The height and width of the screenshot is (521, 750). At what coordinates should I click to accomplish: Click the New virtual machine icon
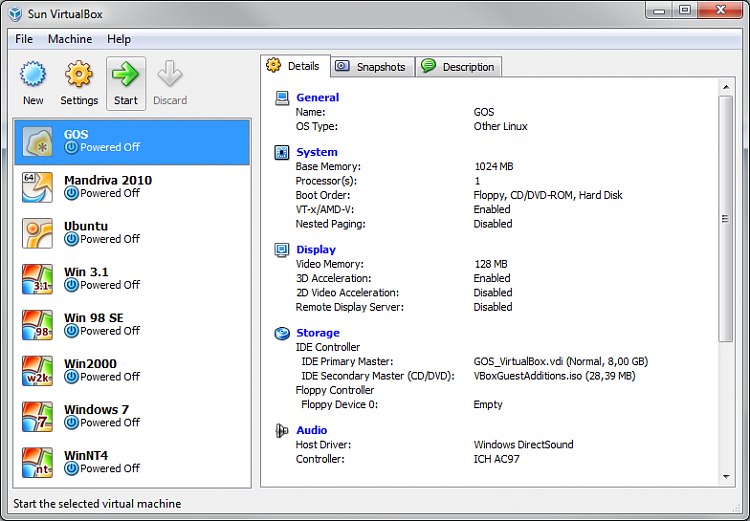pyautogui.click(x=33, y=74)
